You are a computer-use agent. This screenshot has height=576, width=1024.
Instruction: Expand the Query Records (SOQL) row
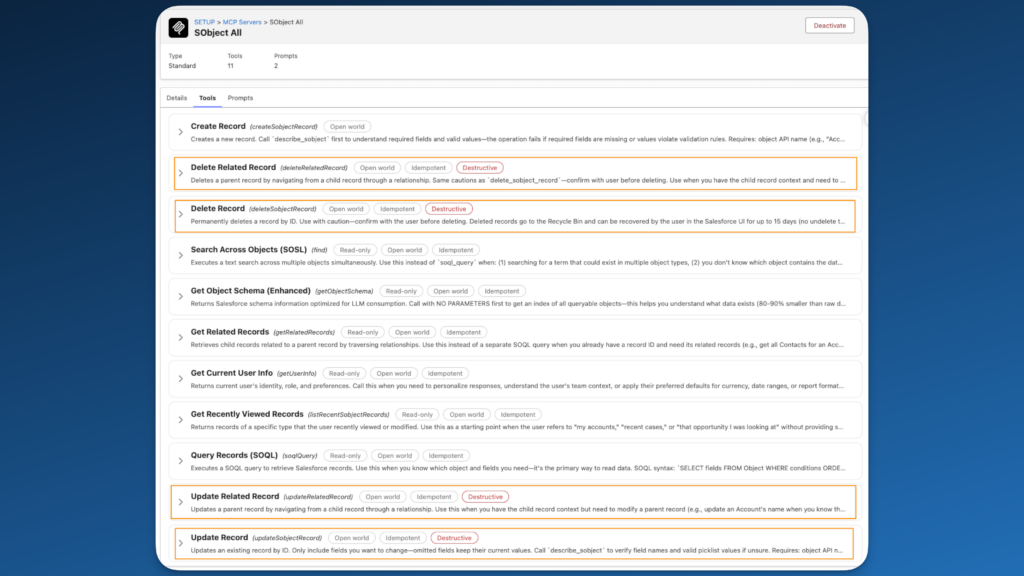click(x=181, y=461)
